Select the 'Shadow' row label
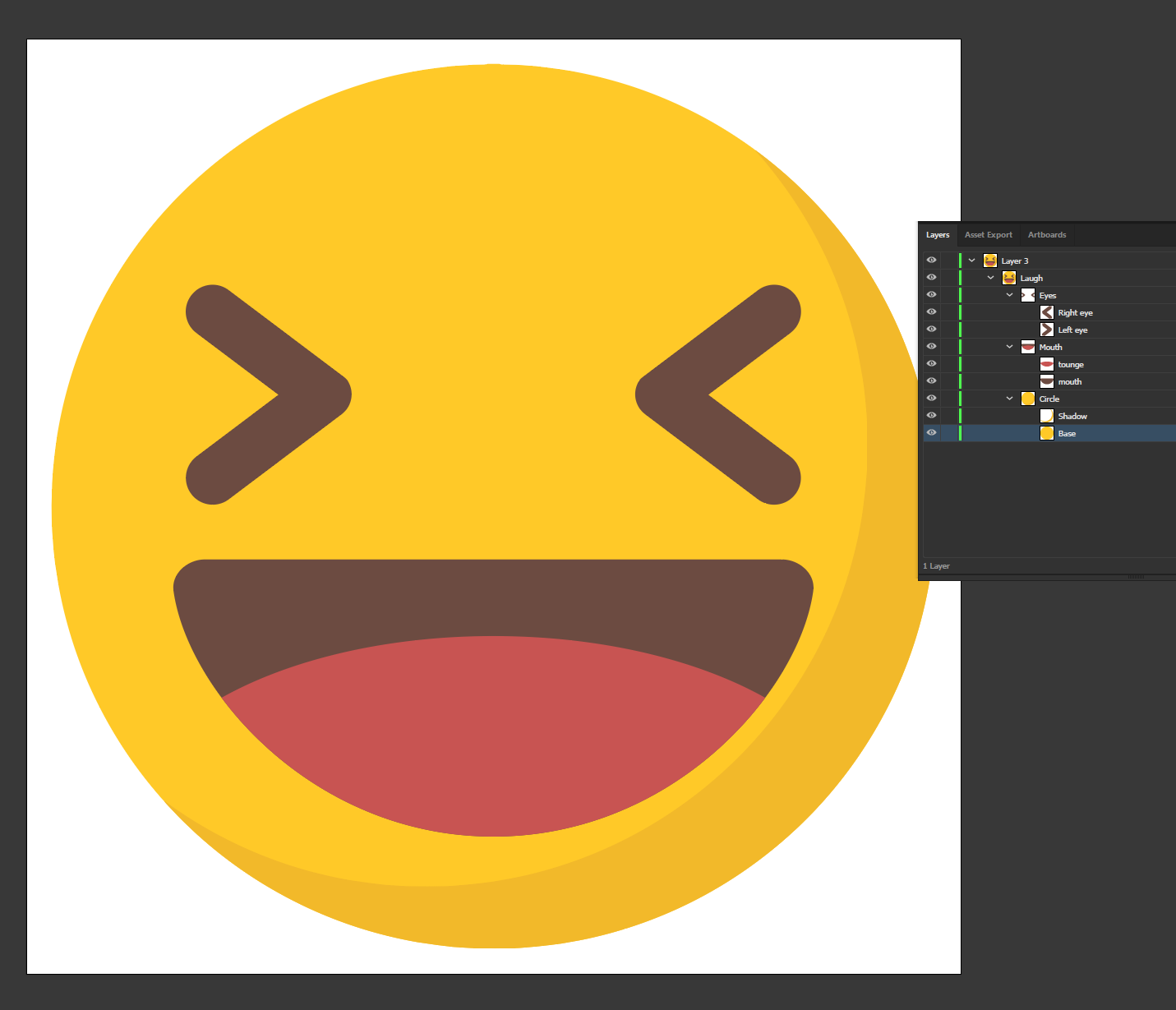1176x1010 pixels. (1072, 417)
